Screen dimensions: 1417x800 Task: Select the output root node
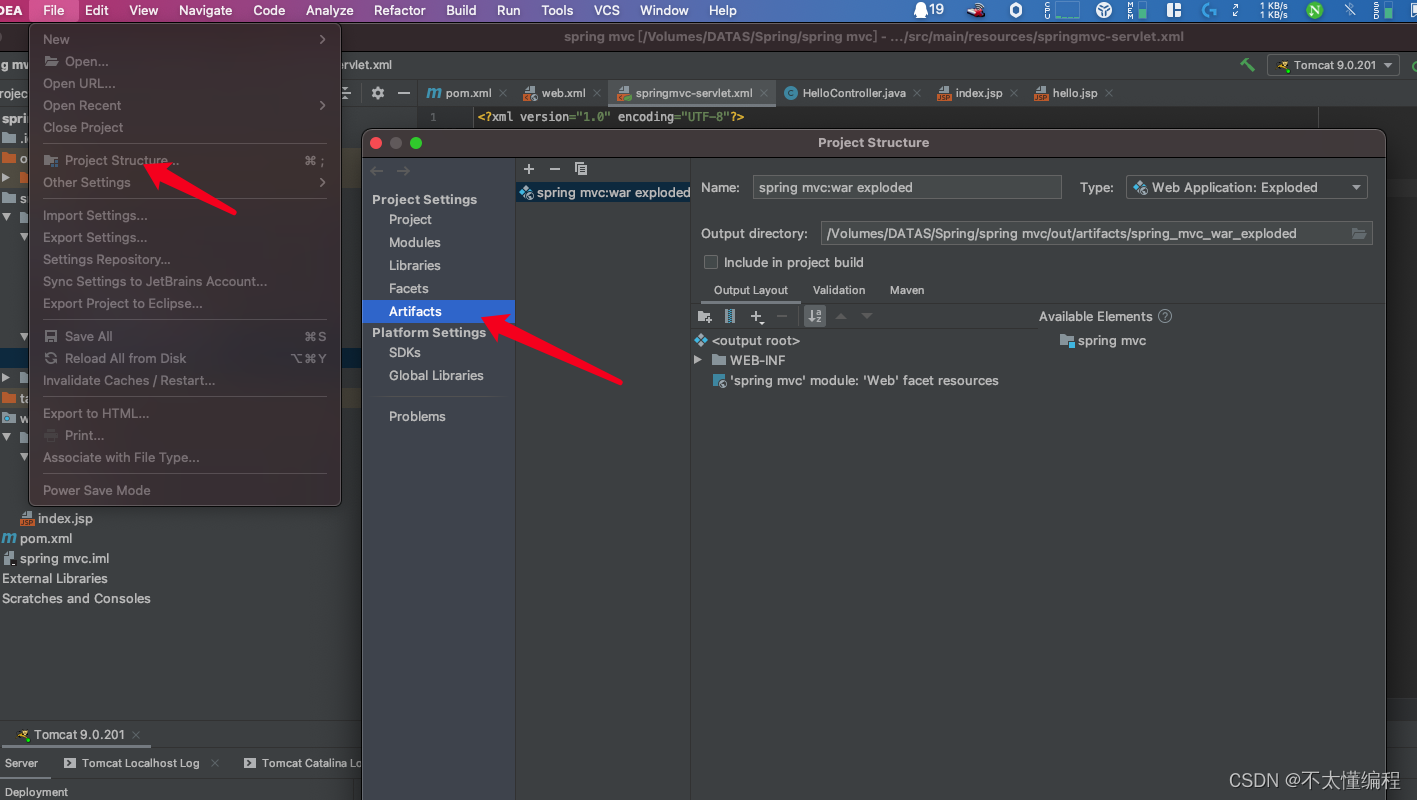click(747, 340)
